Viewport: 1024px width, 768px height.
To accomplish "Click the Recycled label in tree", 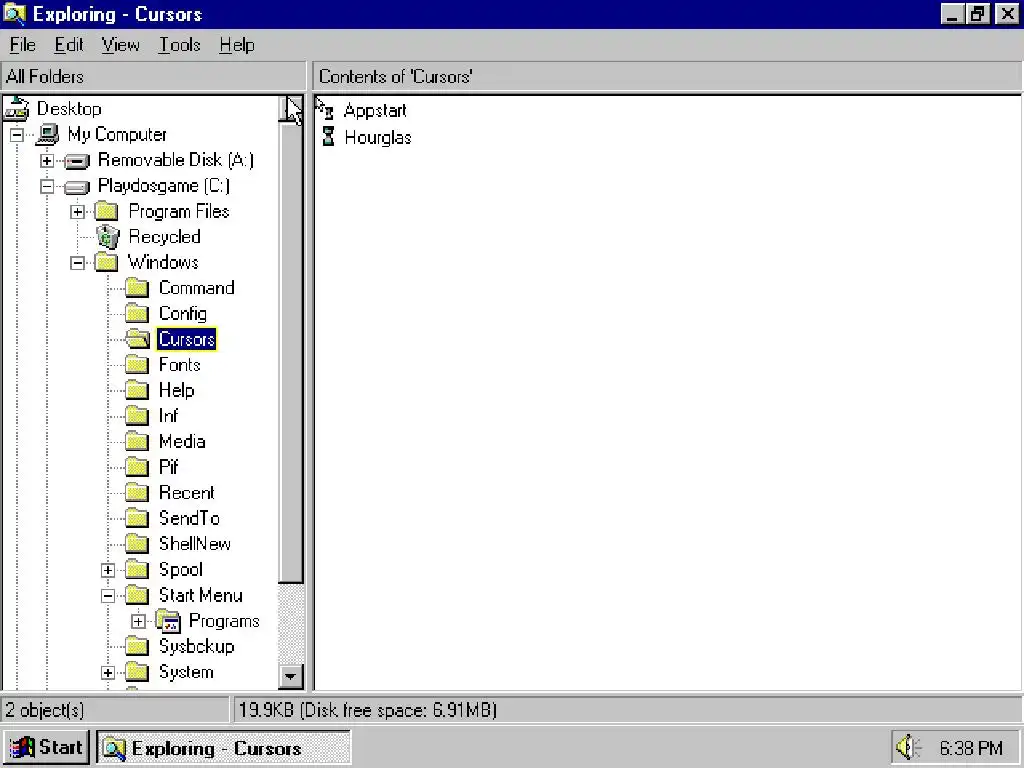I will [165, 237].
